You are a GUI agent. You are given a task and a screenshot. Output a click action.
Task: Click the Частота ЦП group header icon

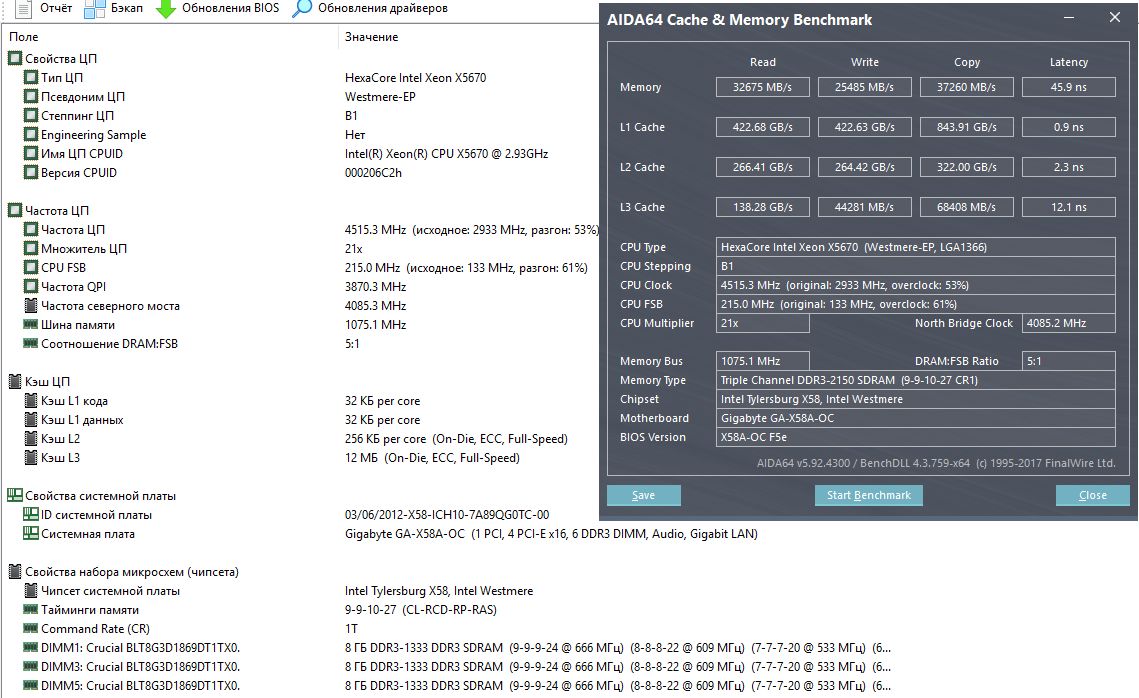(x=15, y=210)
